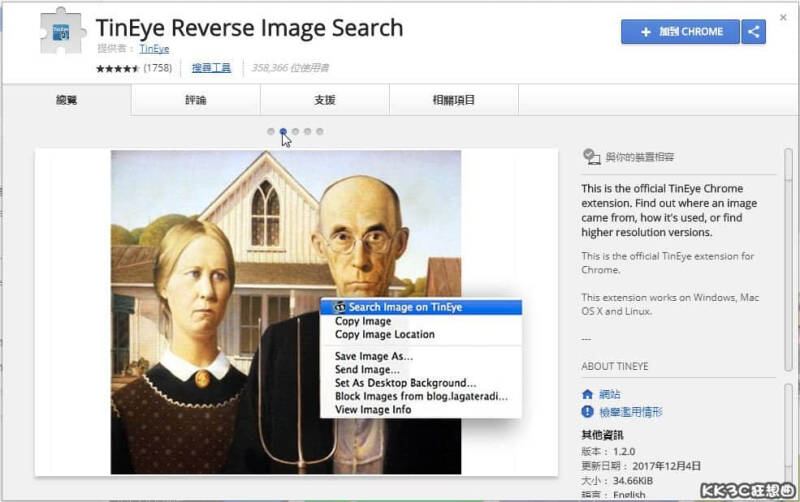Click the home icon beside 網站
The image size is (800, 502).
[x=587, y=394]
